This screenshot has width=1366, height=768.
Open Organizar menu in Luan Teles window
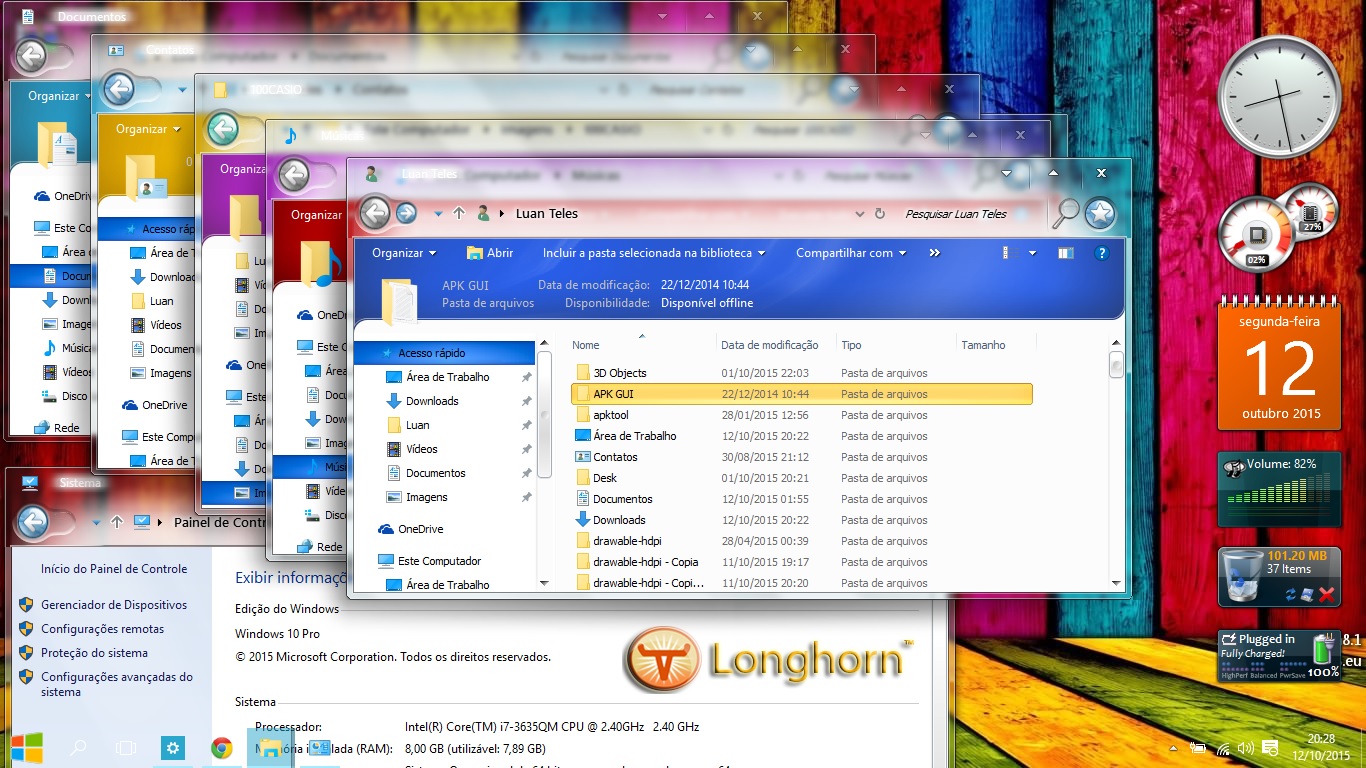coord(404,253)
